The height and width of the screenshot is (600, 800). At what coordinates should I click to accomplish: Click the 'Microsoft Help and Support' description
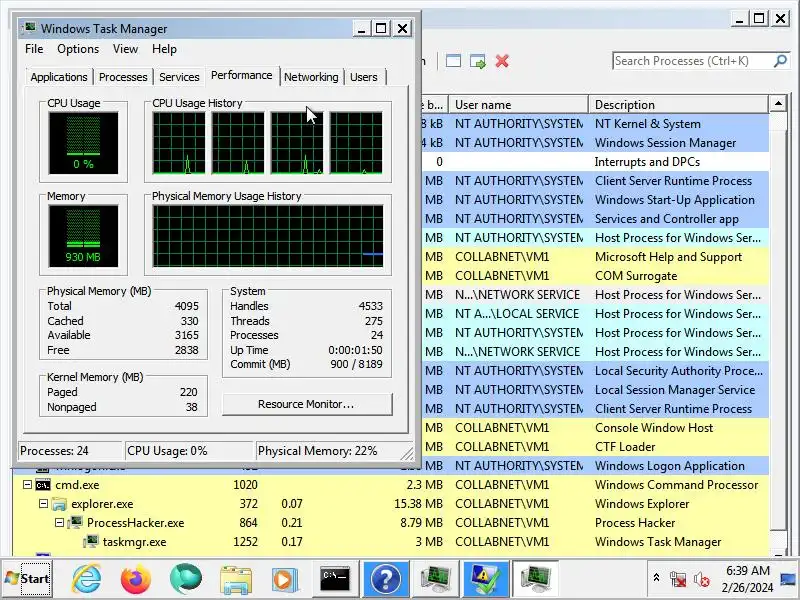pos(668,257)
